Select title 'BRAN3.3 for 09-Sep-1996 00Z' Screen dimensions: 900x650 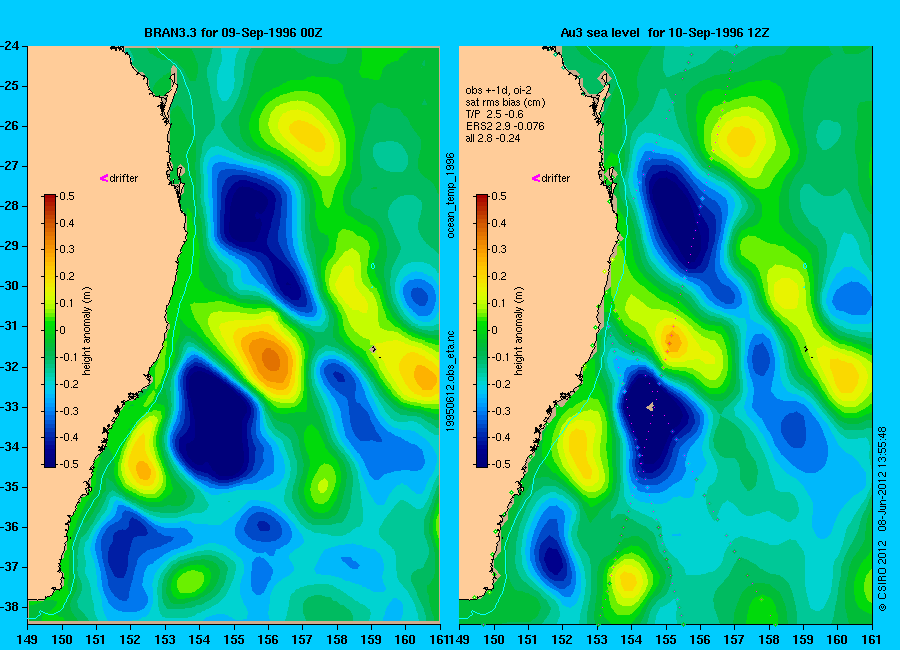pyautogui.click(x=233, y=33)
